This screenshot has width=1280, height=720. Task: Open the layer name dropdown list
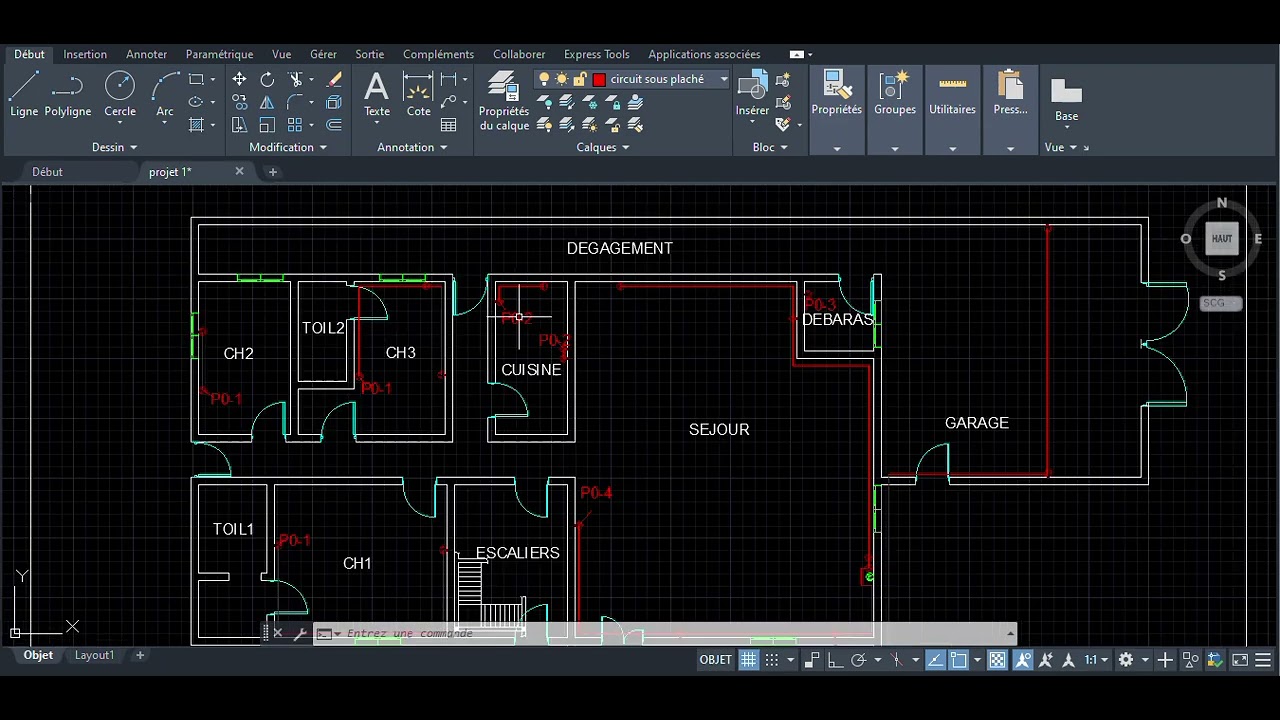click(724, 79)
